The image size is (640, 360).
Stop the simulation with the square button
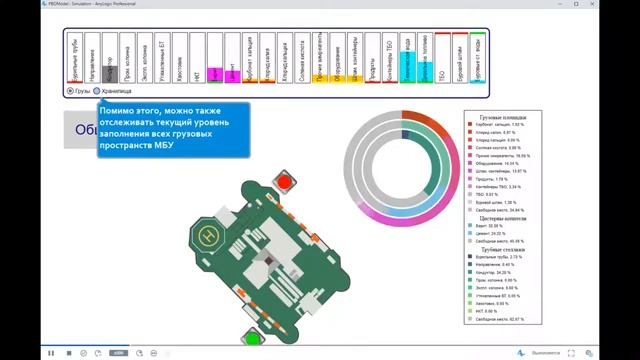(69, 353)
